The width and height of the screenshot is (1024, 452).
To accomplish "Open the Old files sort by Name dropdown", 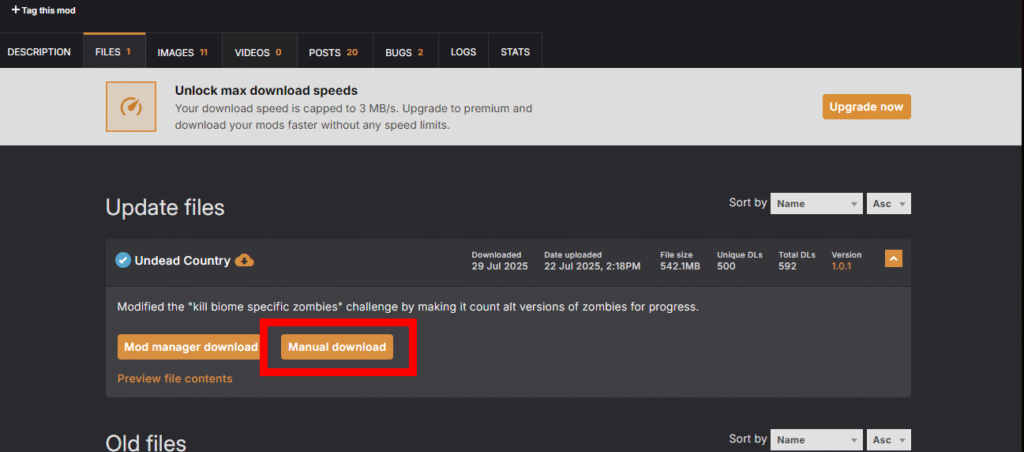I will pyautogui.click(x=816, y=440).
